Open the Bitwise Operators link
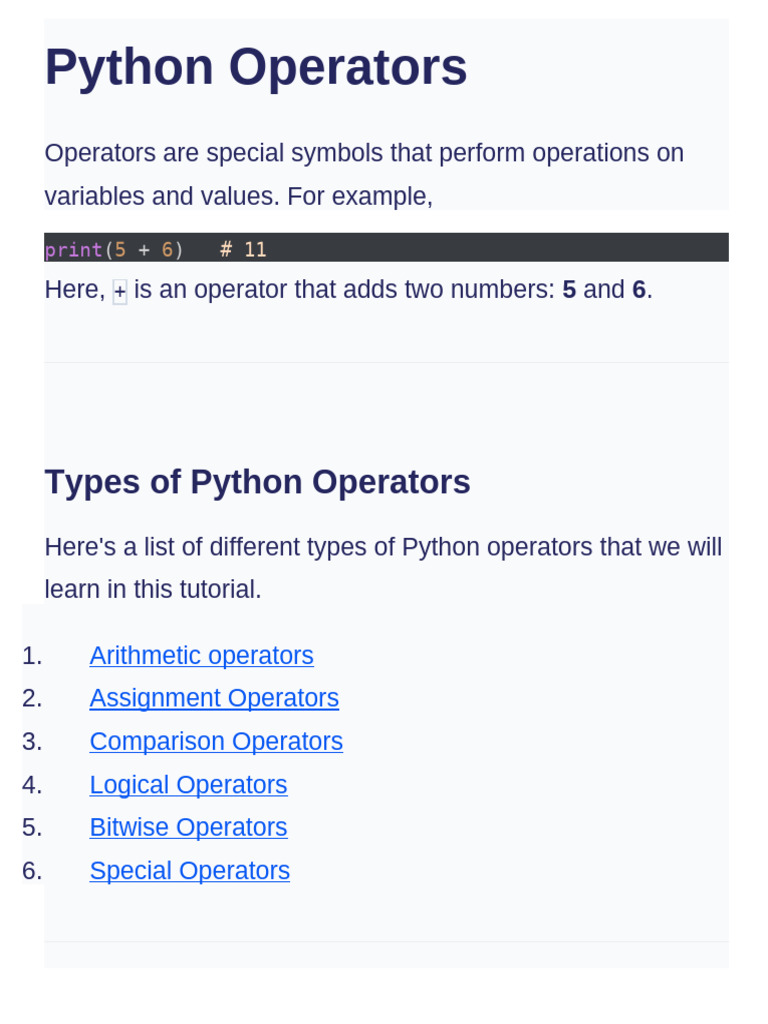 coord(188,828)
